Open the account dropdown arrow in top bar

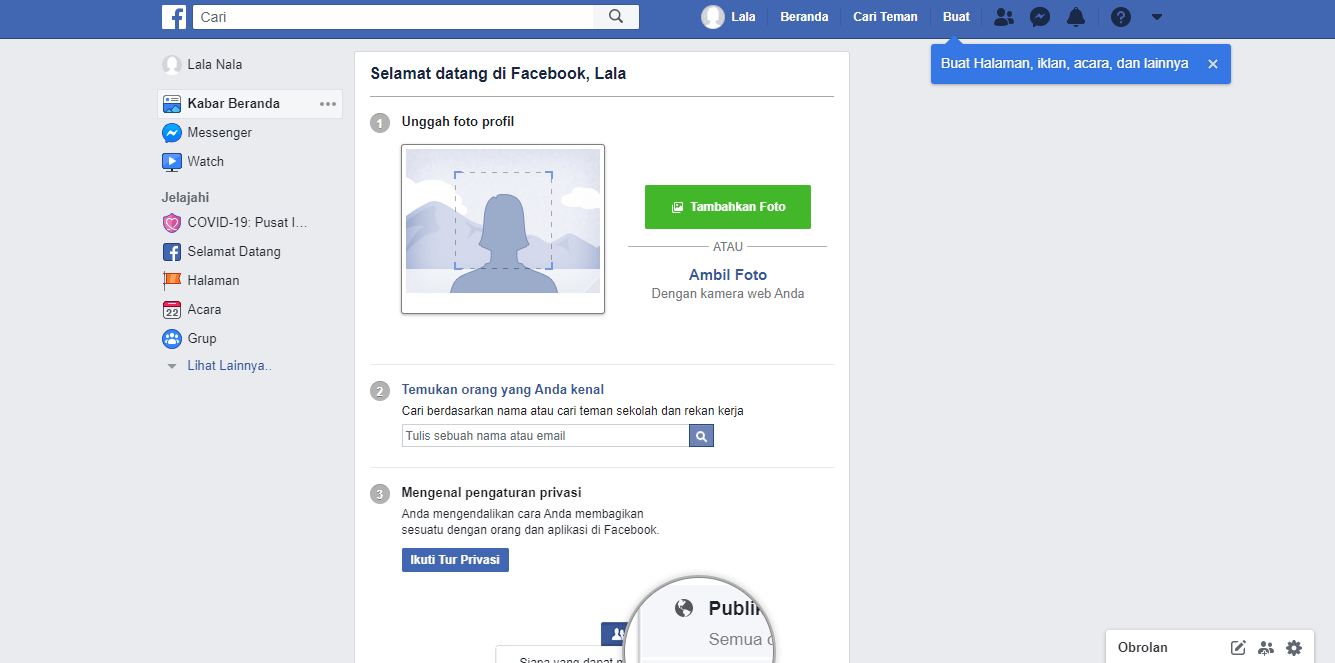click(x=1157, y=17)
